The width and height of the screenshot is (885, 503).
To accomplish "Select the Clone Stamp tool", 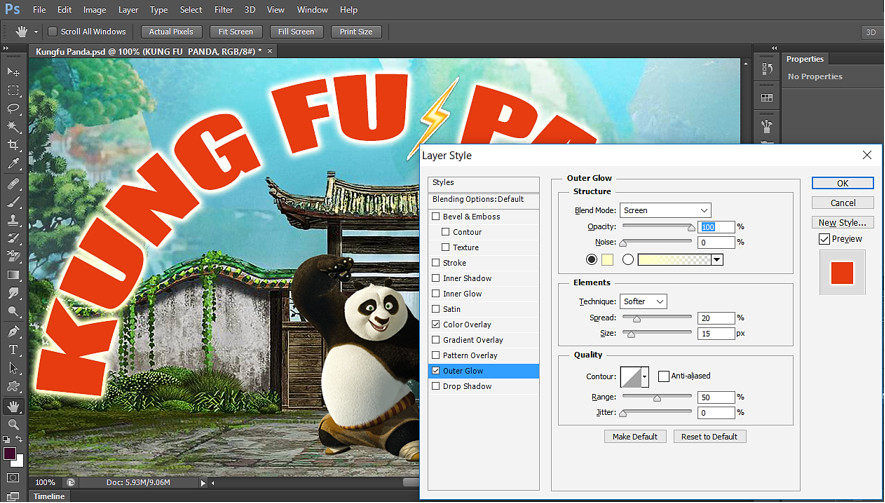I will click(x=13, y=220).
